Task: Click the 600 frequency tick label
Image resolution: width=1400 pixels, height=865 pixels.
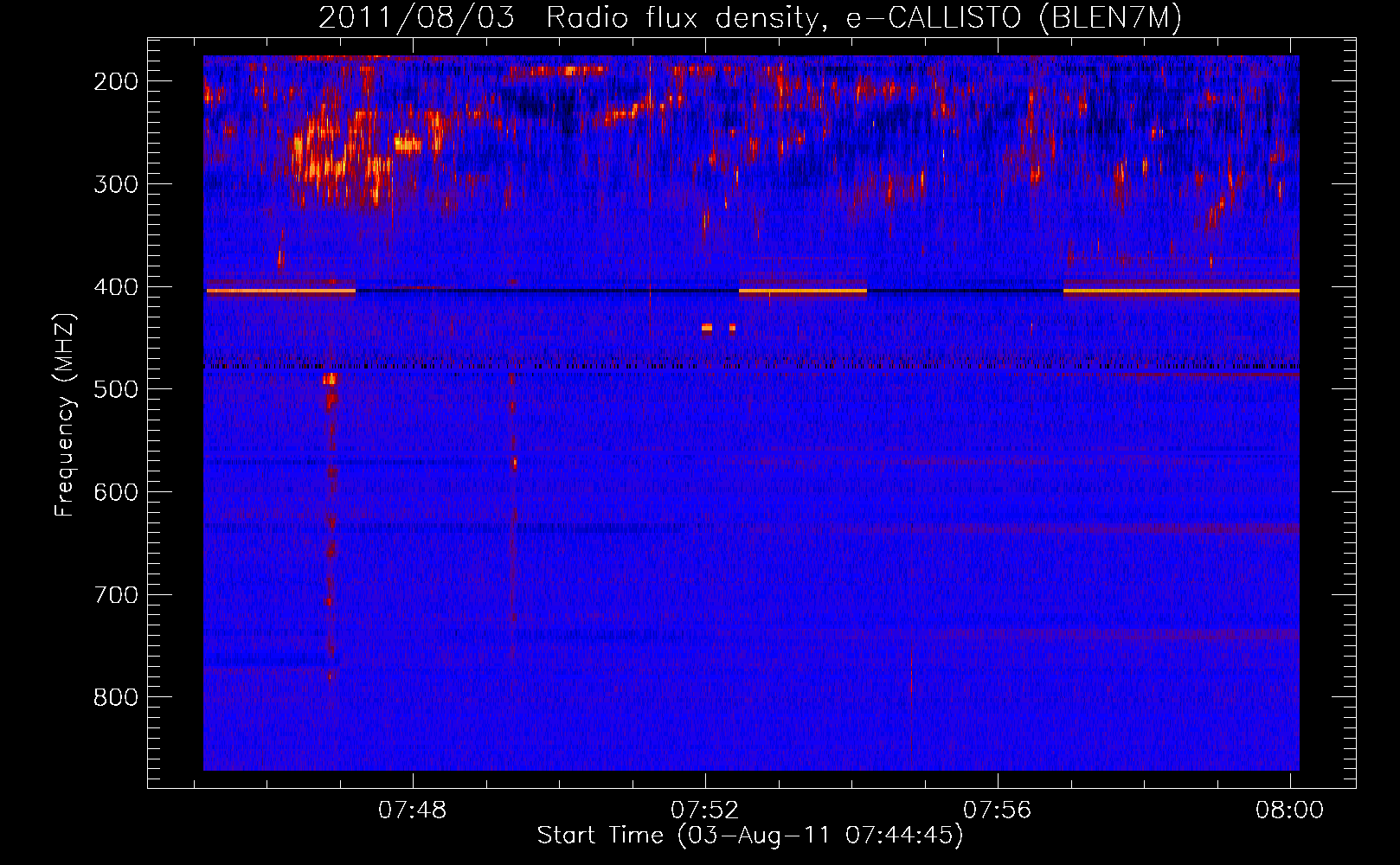Action: click(116, 492)
